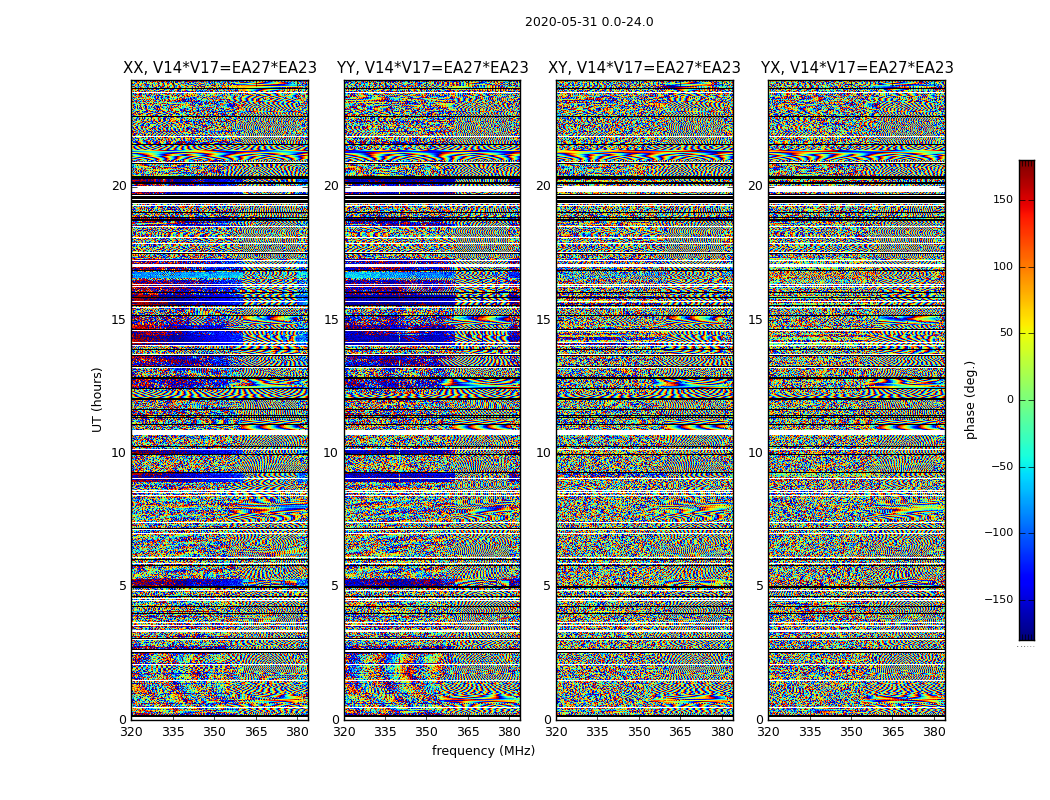Click the "15" UT tick on YX panel
1050x800 pixels.
tap(756, 319)
